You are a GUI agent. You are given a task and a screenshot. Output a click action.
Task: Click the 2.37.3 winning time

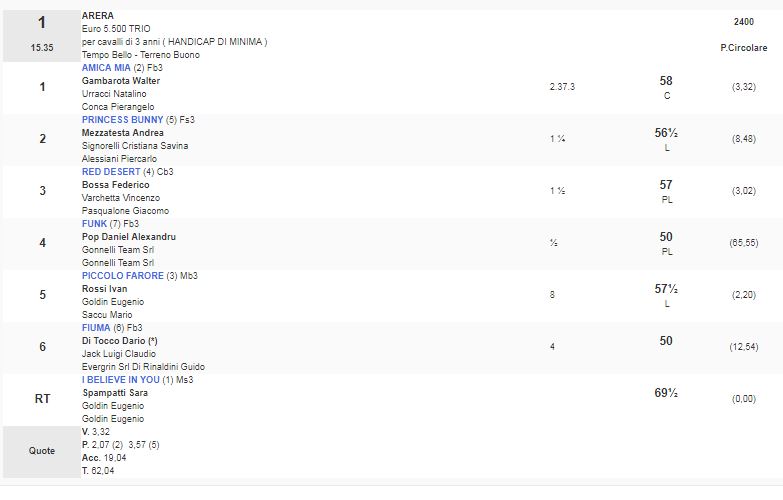click(x=562, y=87)
